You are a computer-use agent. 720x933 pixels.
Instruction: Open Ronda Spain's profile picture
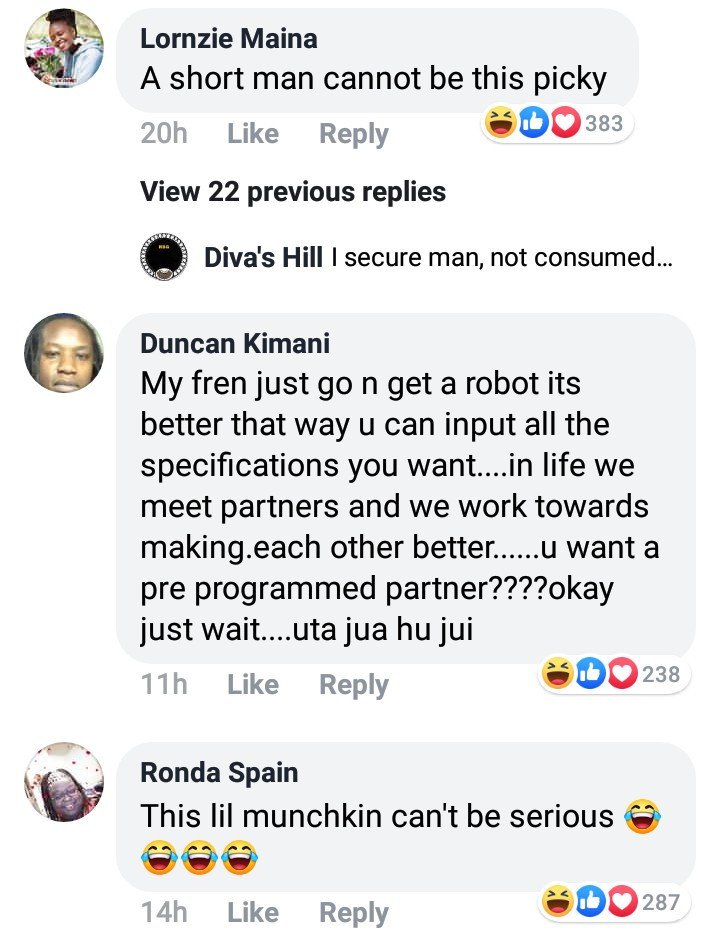(64, 781)
